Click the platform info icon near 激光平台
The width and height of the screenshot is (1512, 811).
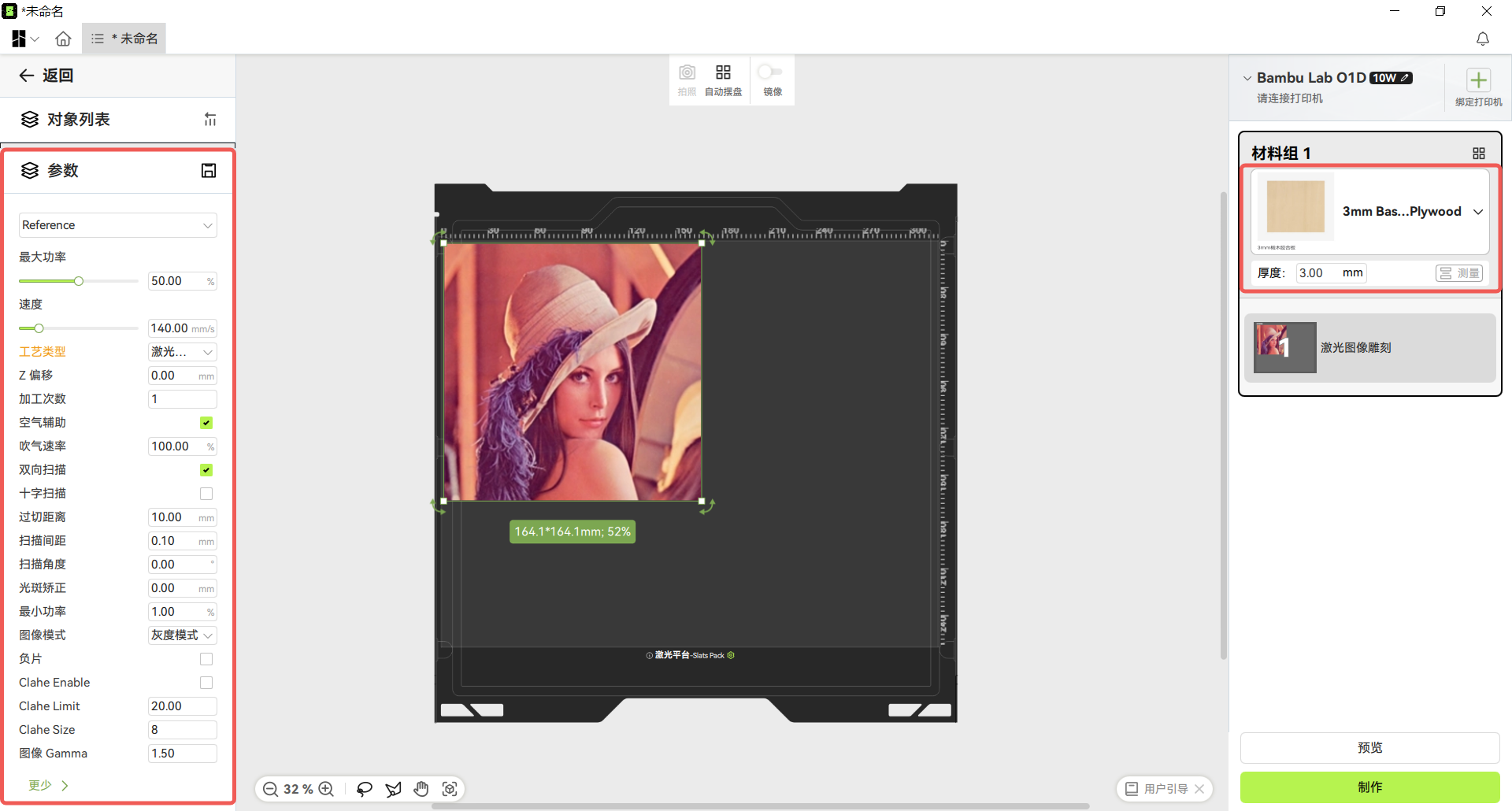click(x=650, y=655)
